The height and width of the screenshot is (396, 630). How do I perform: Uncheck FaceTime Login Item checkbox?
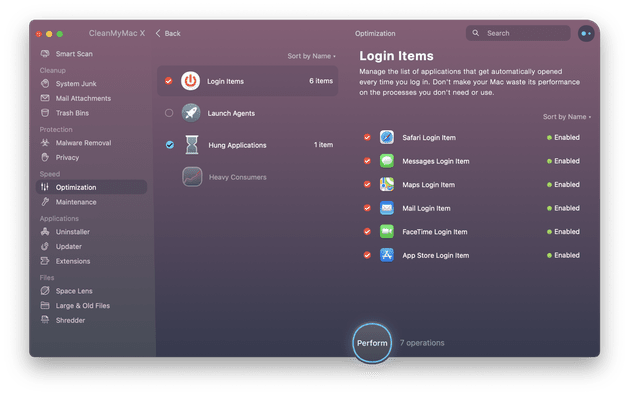pyautogui.click(x=367, y=231)
